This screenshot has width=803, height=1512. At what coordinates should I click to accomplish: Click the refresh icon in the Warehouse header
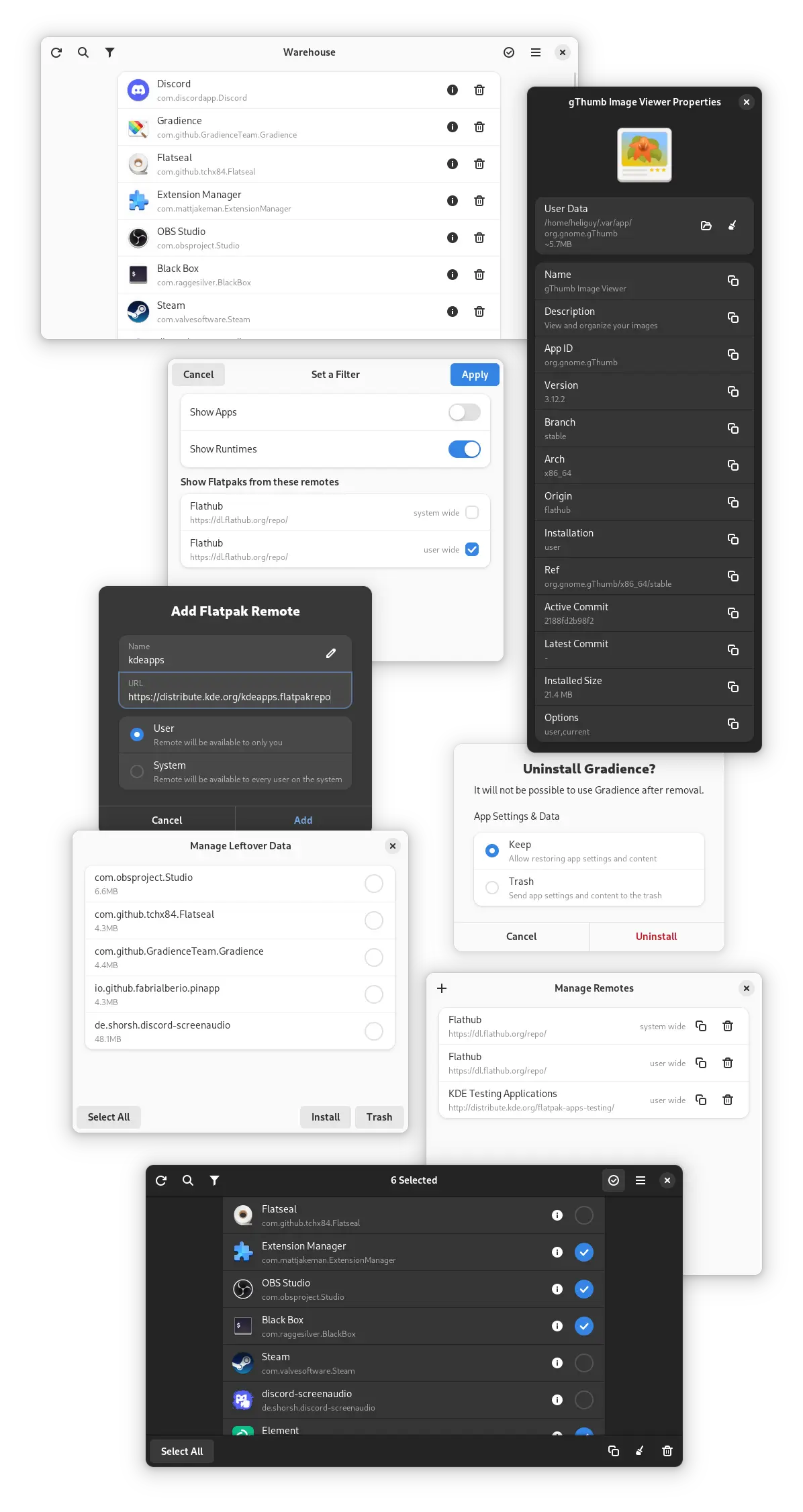coord(56,52)
